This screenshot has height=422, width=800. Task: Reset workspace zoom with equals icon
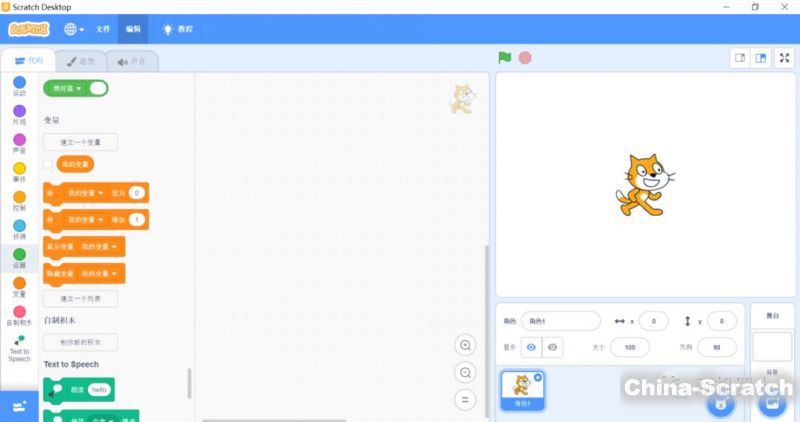[x=464, y=399]
